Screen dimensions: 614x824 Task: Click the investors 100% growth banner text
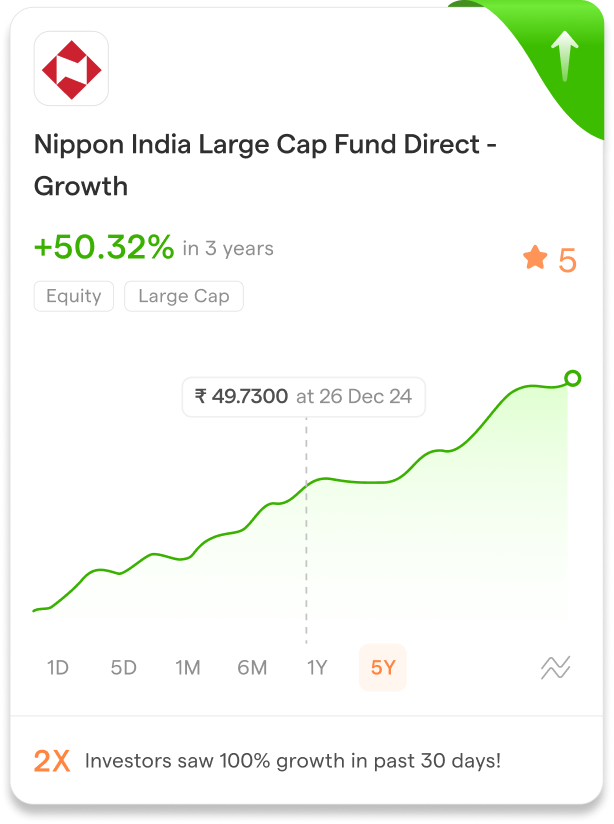293,761
